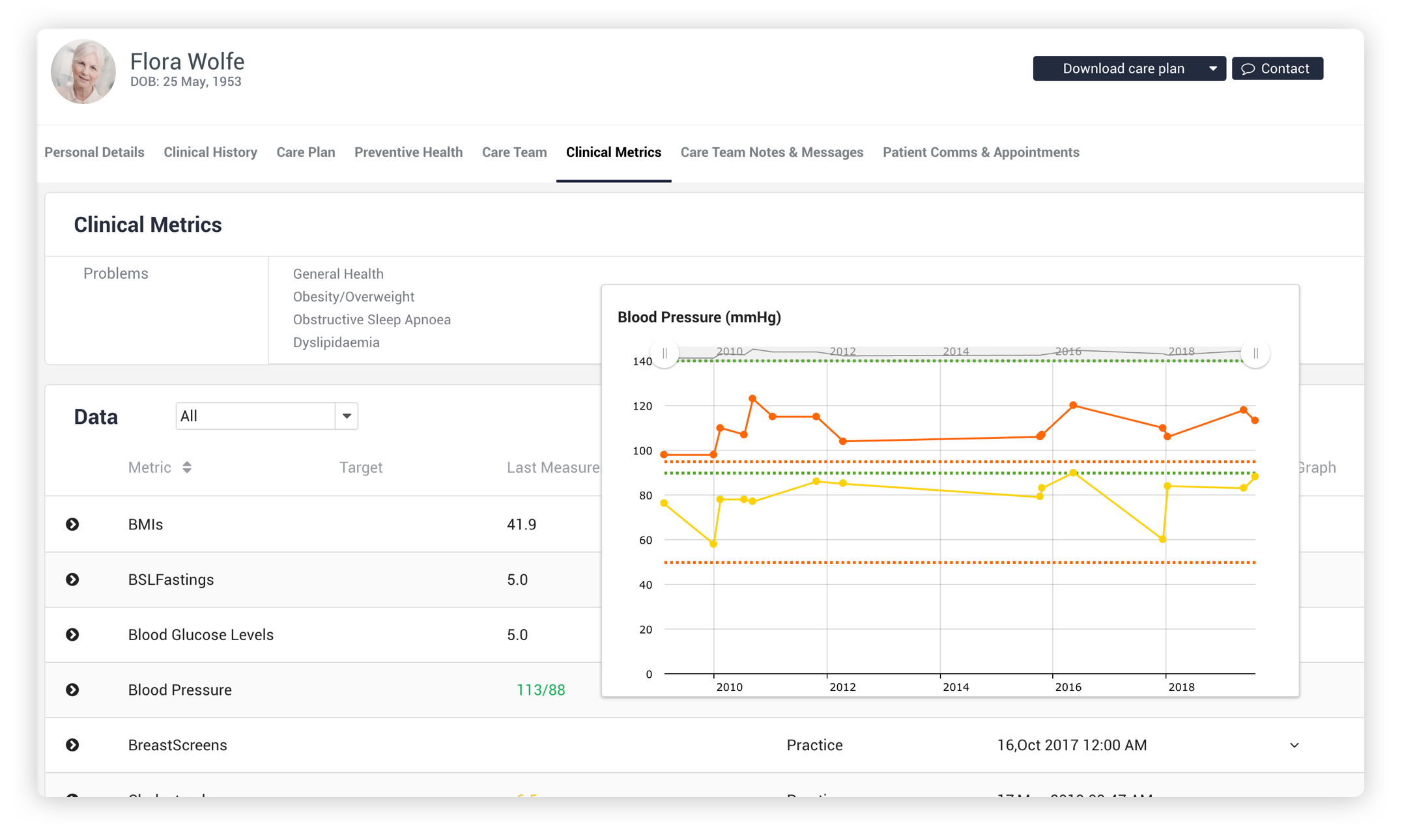
Task: Expand the BMIs row arrow icon
Action: [72, 524]
